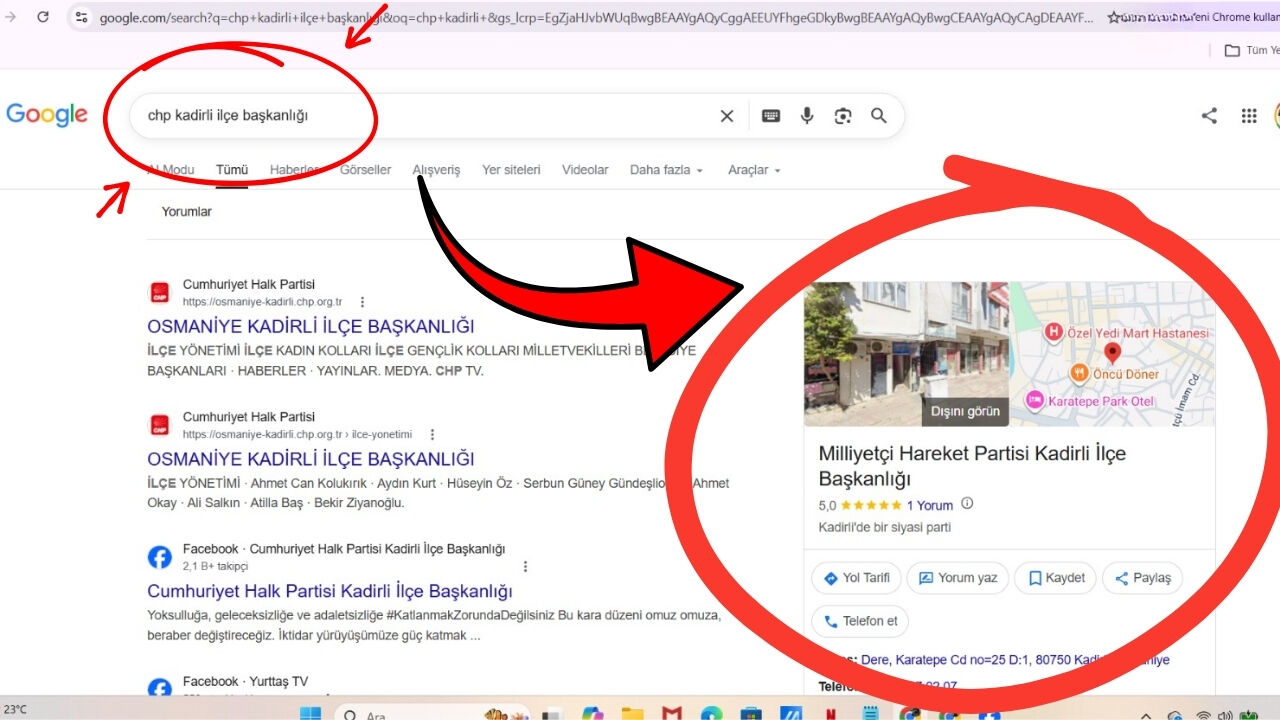Viewport: 1280px width, 720px height.
Task: Open three-dot menu for Facebook CHP Kadirli result
Action: point(525,566)
